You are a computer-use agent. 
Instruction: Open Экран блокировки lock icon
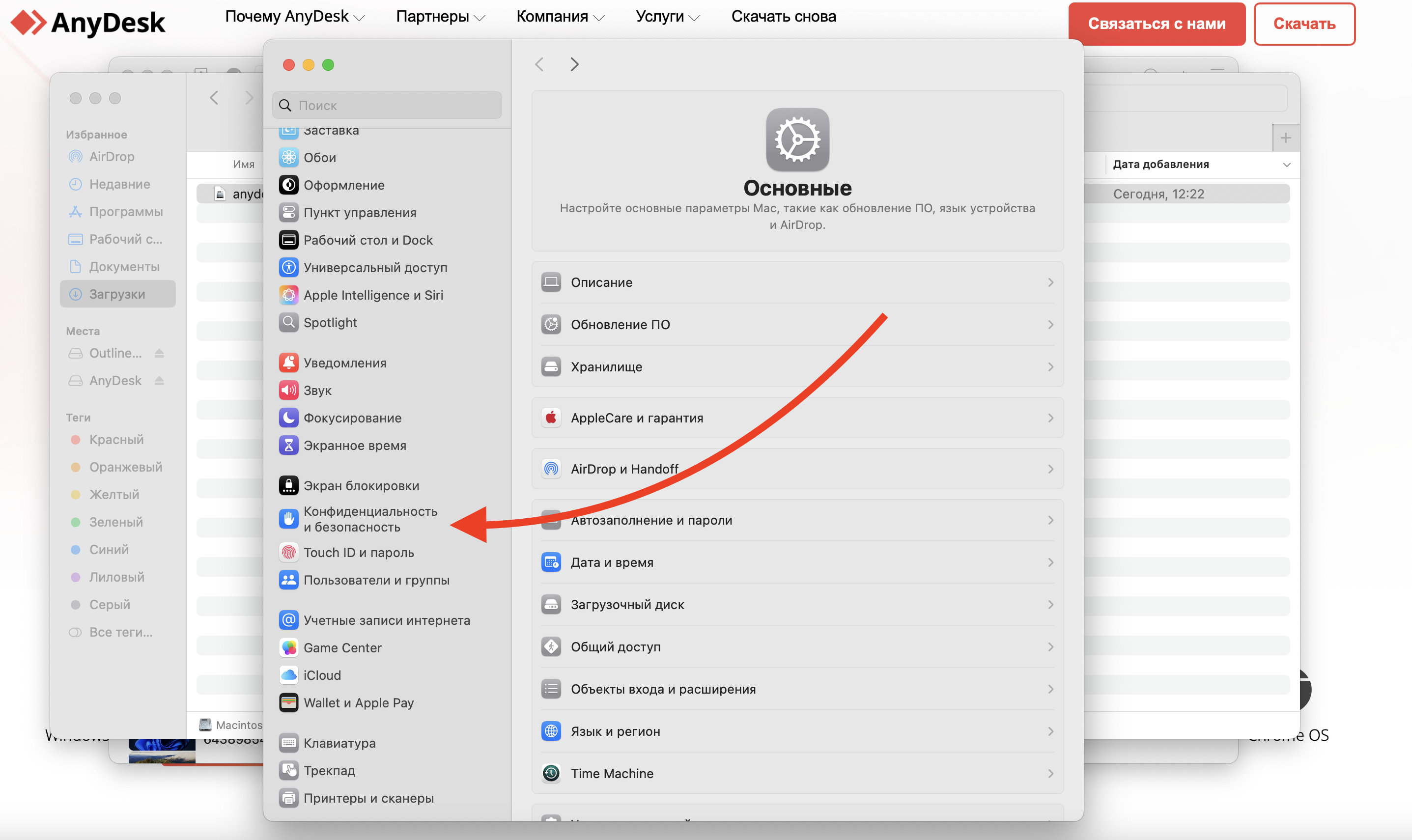(288, 486)
